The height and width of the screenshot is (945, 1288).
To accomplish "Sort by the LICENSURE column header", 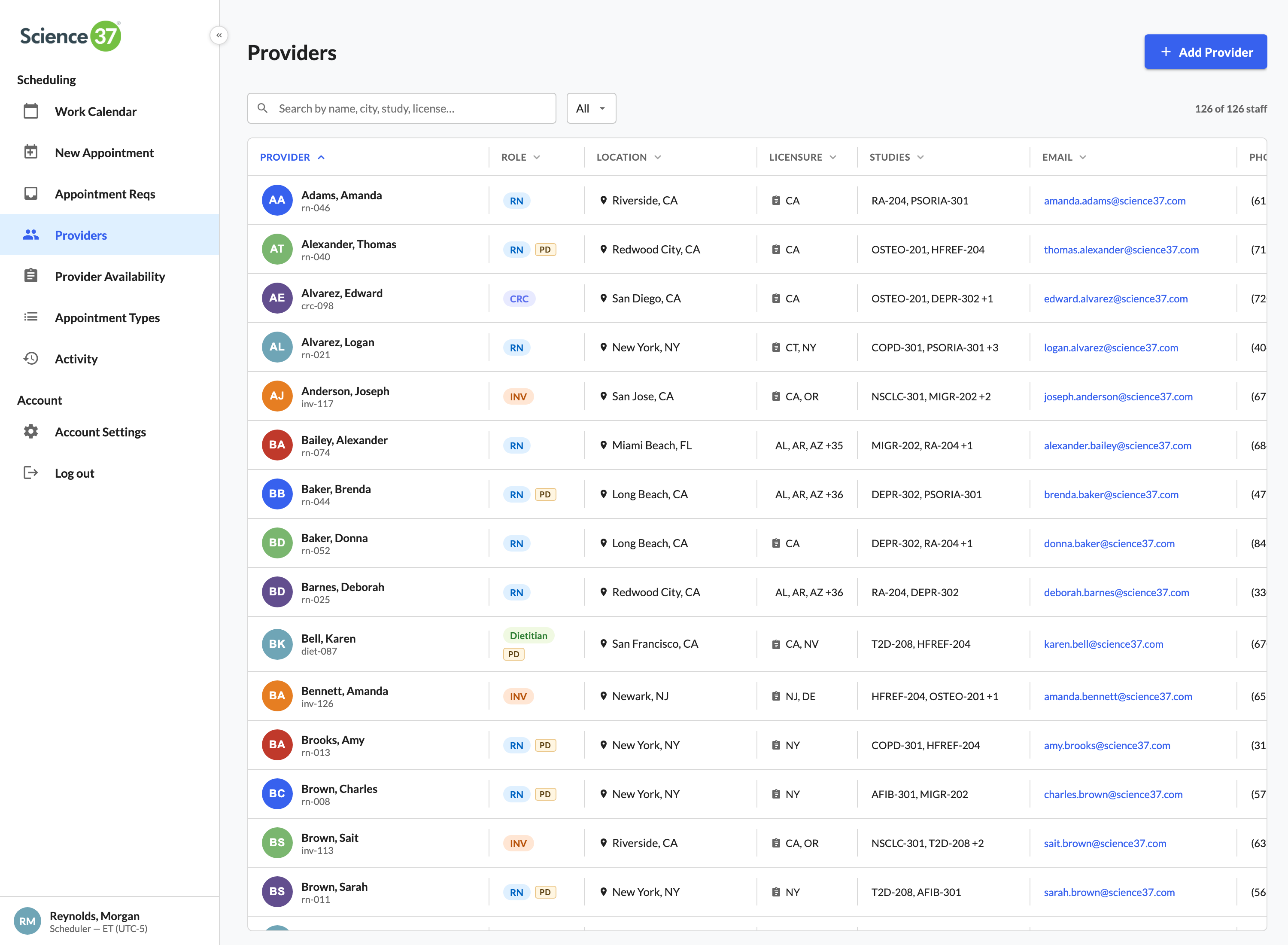I will pos(802,157).
